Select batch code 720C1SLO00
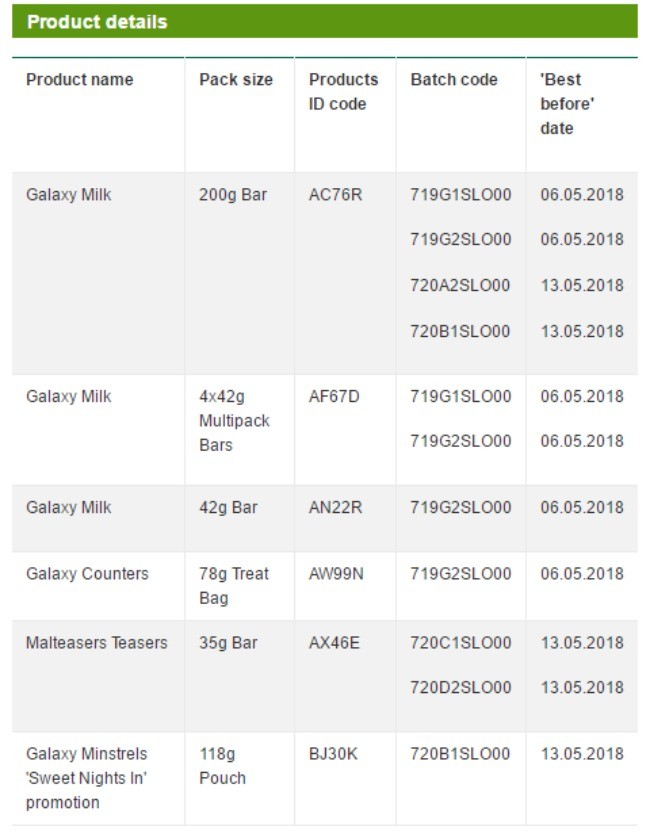Viewport: 650px width, 834px height. (461, 643)
